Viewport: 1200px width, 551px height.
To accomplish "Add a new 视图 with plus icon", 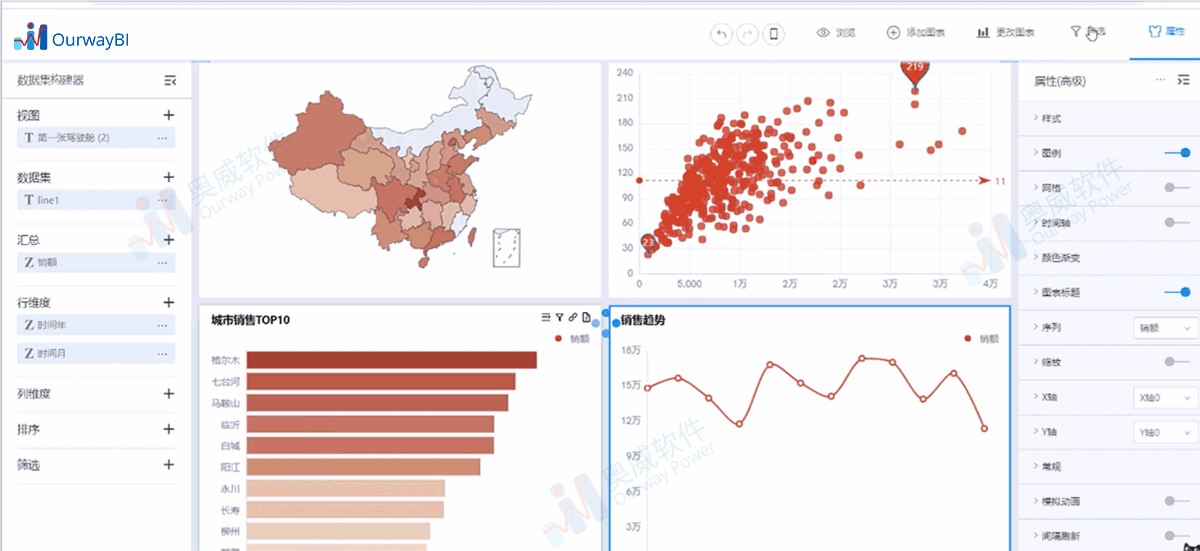I will tap(169, 115).
